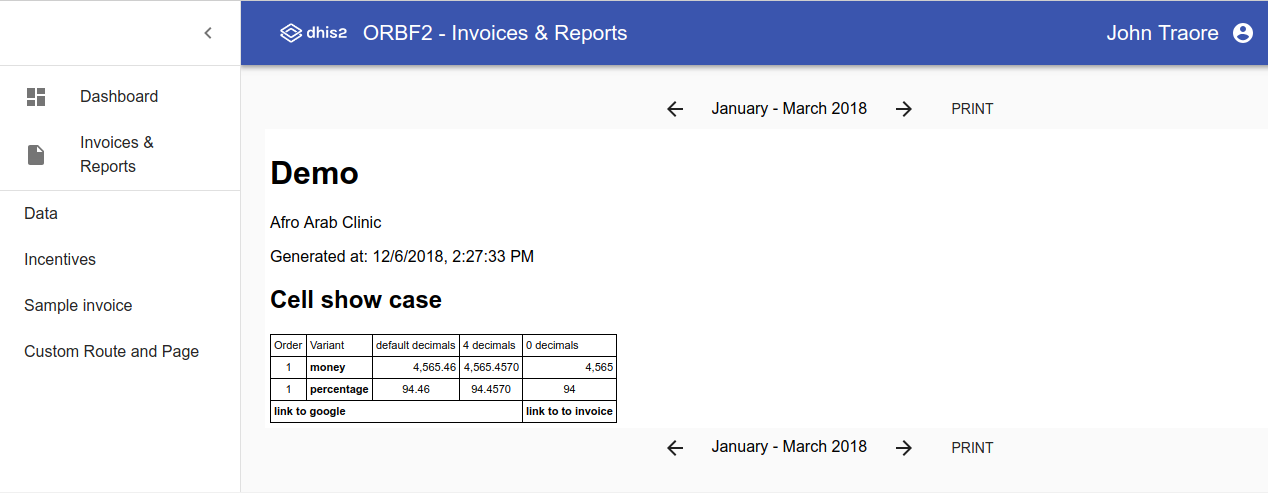
Task: Click the '4,565' zero-decimals cell
Action: click(x=569, y=367)
